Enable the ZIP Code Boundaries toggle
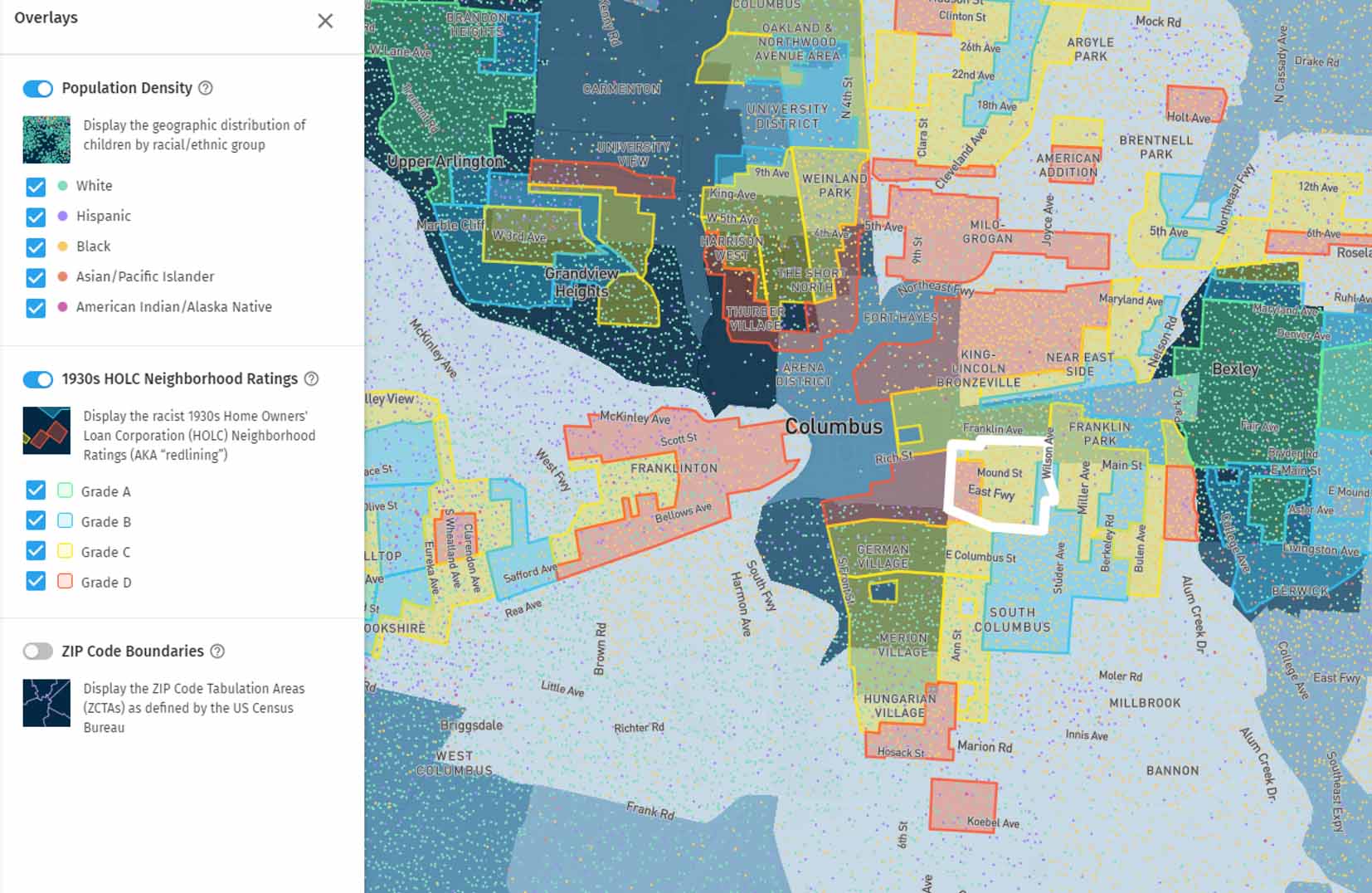Viewport: 1372px width, 893px height. pos(38,651)
